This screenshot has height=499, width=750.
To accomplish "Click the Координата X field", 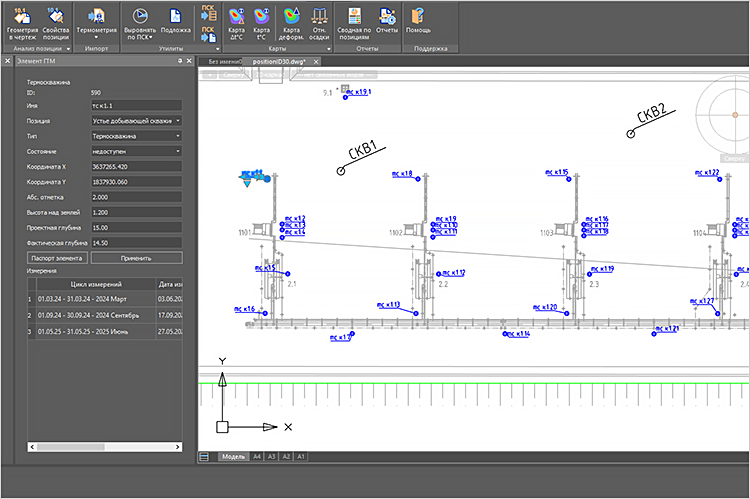I will pos(136,167).
